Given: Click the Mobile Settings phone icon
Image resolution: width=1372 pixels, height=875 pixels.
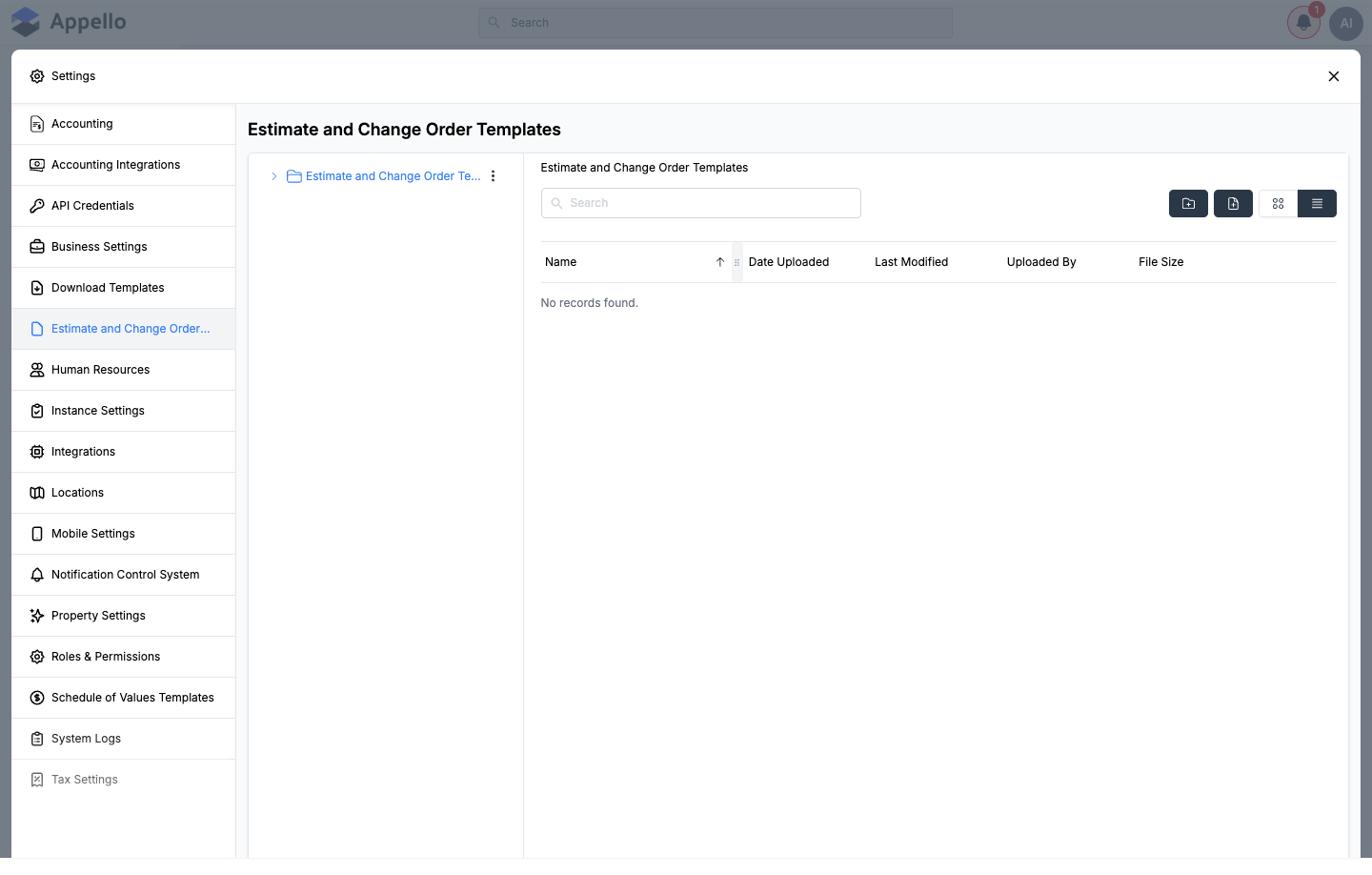Looking at the screenshot, I should point(37,534).
